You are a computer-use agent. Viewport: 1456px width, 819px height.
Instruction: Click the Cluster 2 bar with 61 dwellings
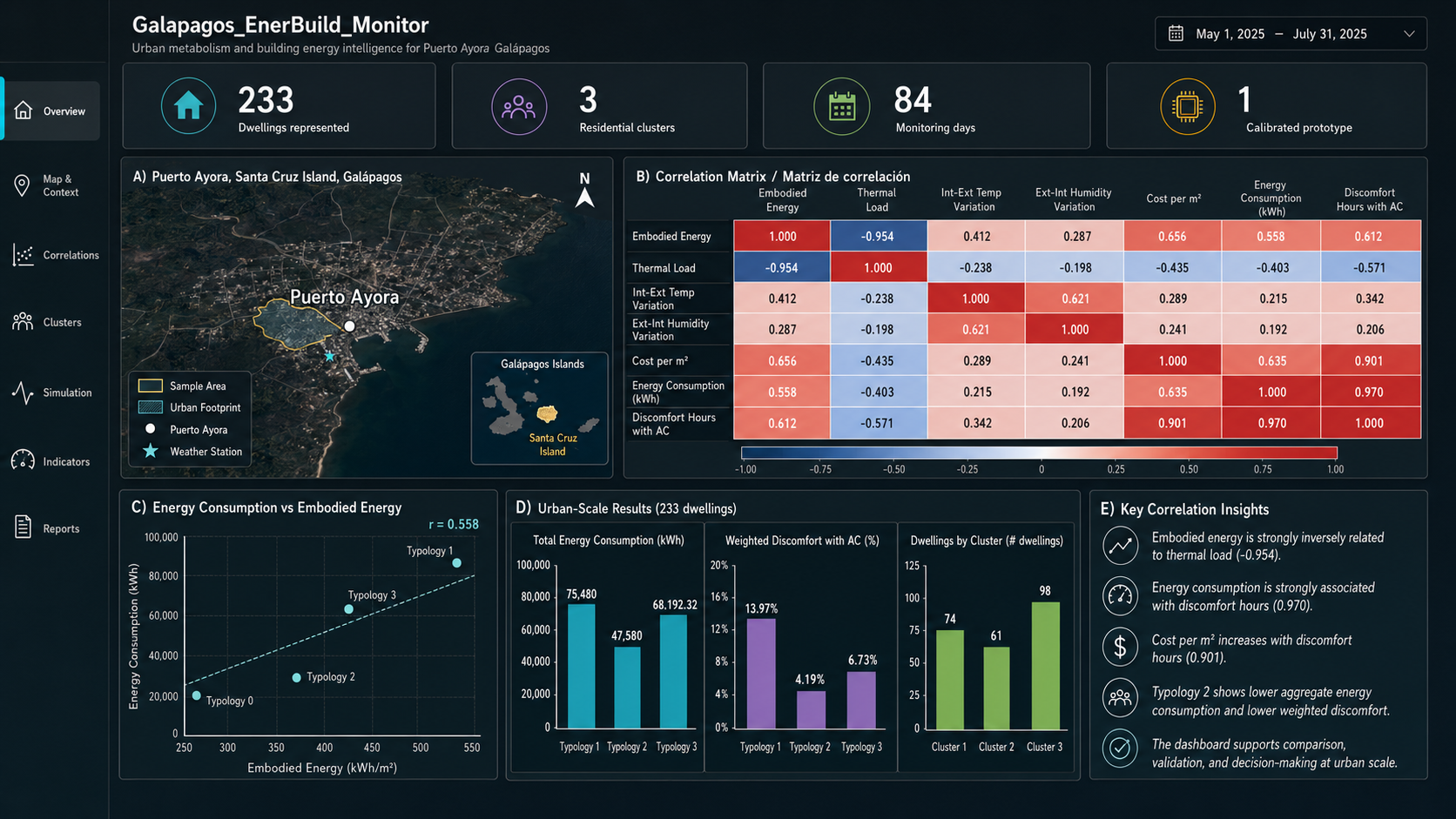point(997,688)
